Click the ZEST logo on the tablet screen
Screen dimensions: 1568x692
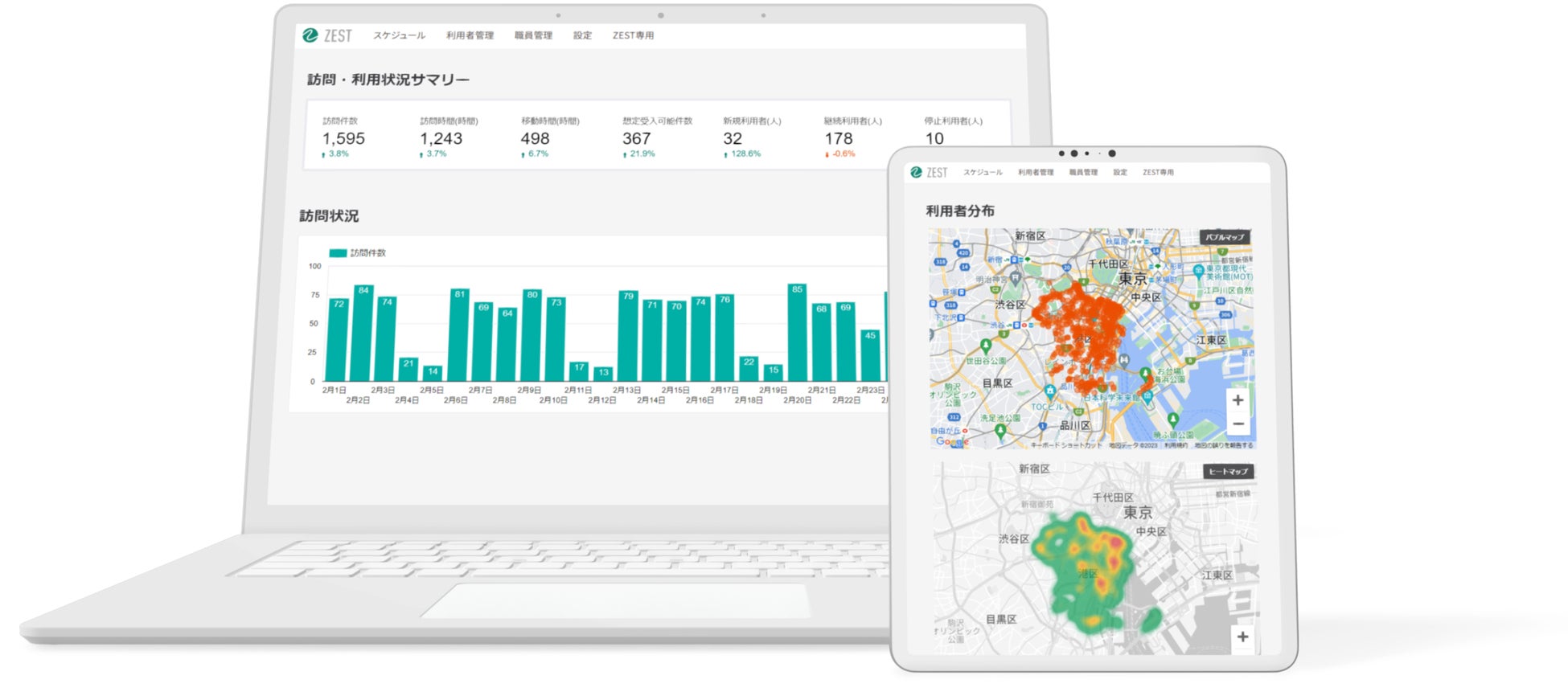tap(929, 172)
